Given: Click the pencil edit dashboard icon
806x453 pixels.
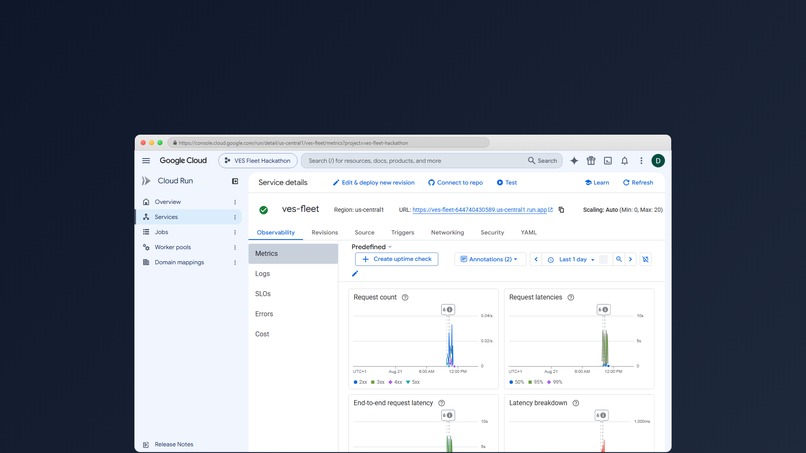Looking at the screenshot, I should (355, 274).
